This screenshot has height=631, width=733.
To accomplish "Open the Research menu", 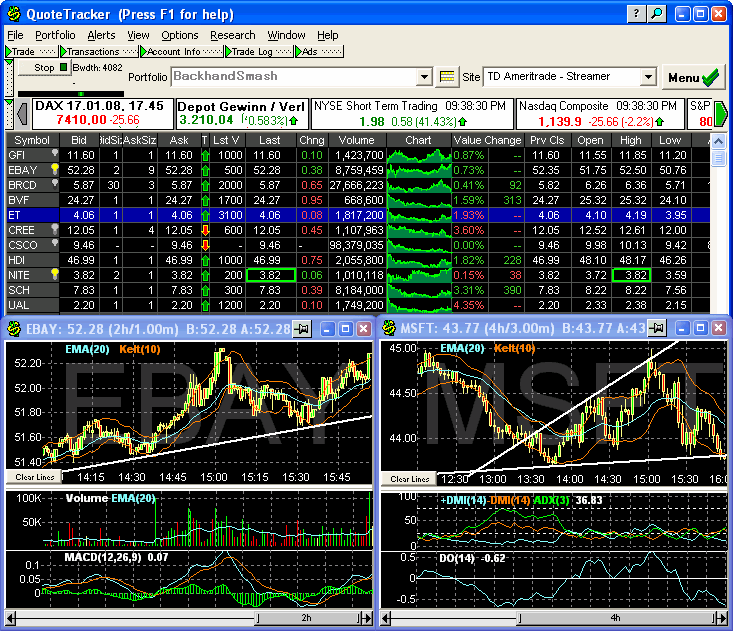I will (x=233, y=35).
